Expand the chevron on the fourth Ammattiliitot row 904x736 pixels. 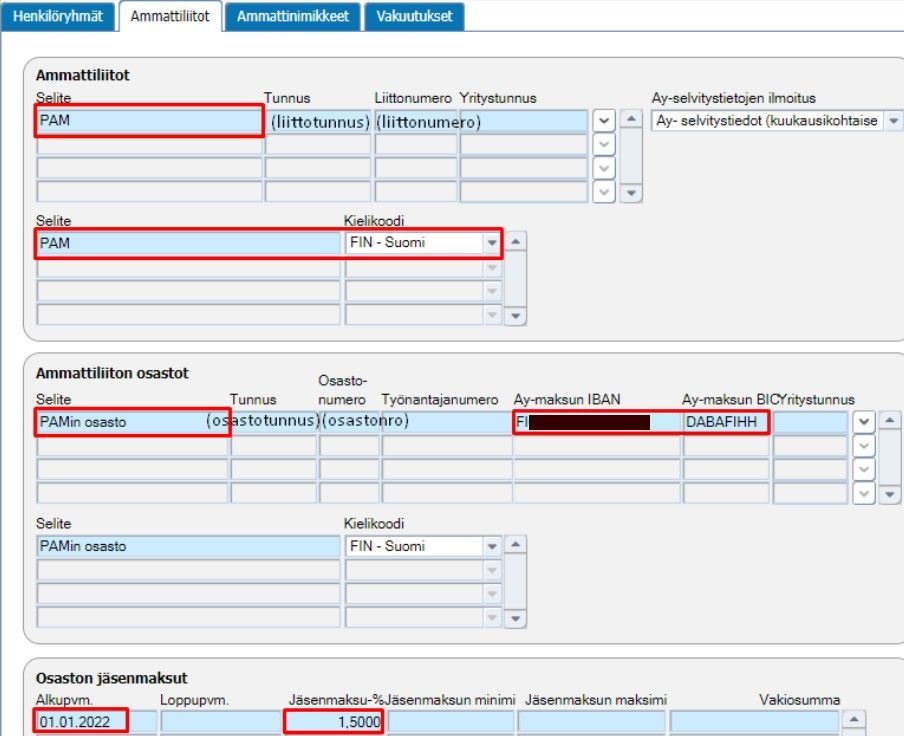click(x=604, y=192)
